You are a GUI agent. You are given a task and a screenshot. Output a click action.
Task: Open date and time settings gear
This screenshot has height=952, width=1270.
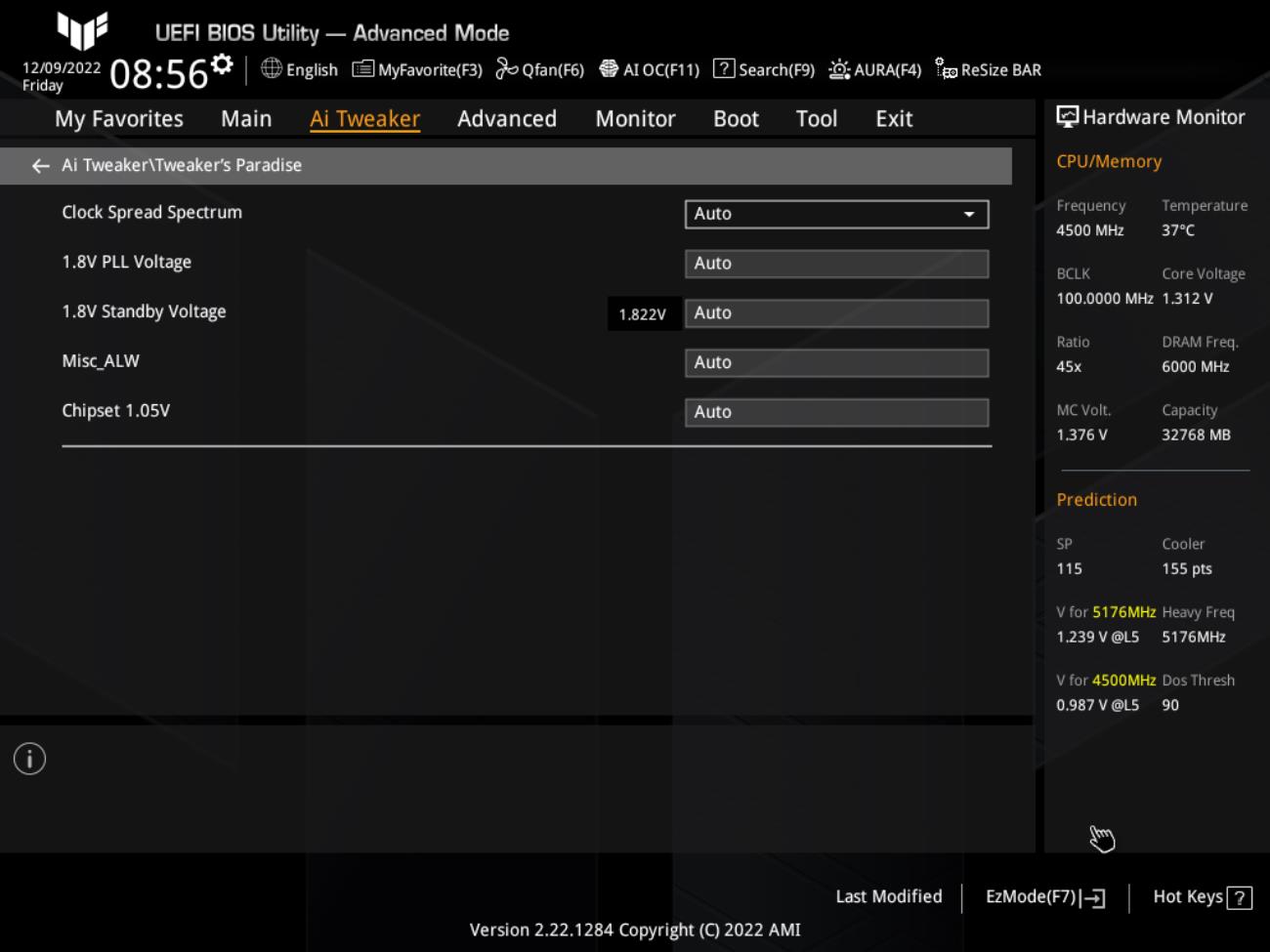(x=223, y=64)
